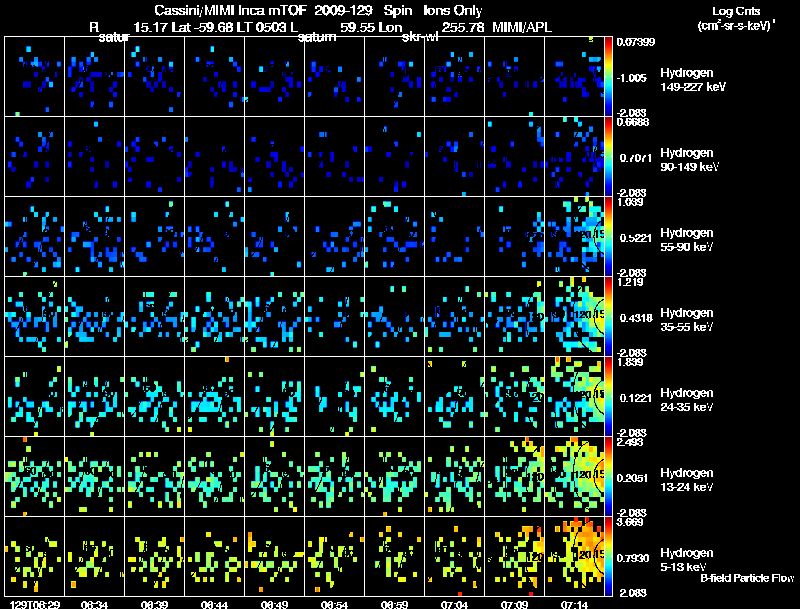The height and width of the screenshot is (609, 800).
Task: Select the '0.1221' colorbar midpoint value
Action: (635, 398)
